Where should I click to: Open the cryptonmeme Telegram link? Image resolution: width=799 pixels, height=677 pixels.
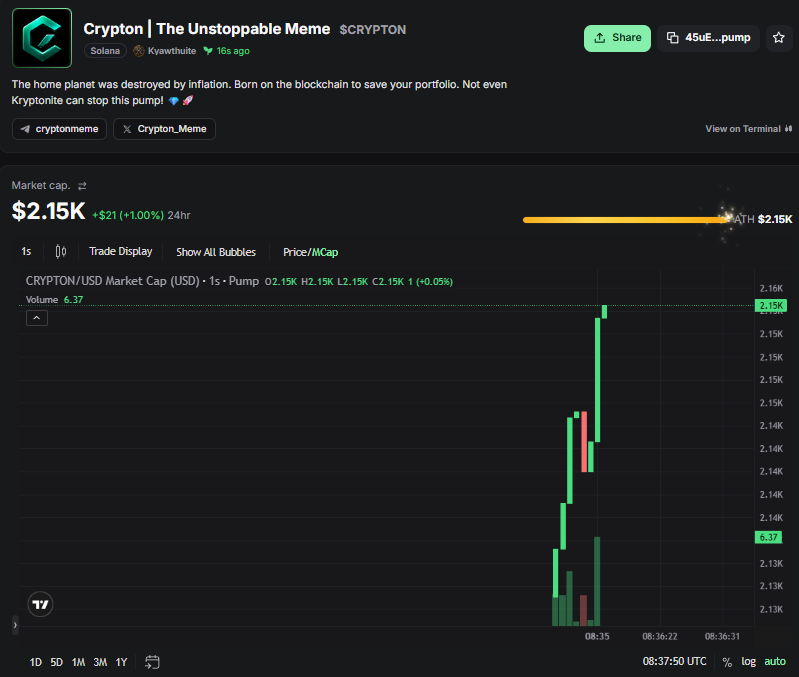click(59, 129)
